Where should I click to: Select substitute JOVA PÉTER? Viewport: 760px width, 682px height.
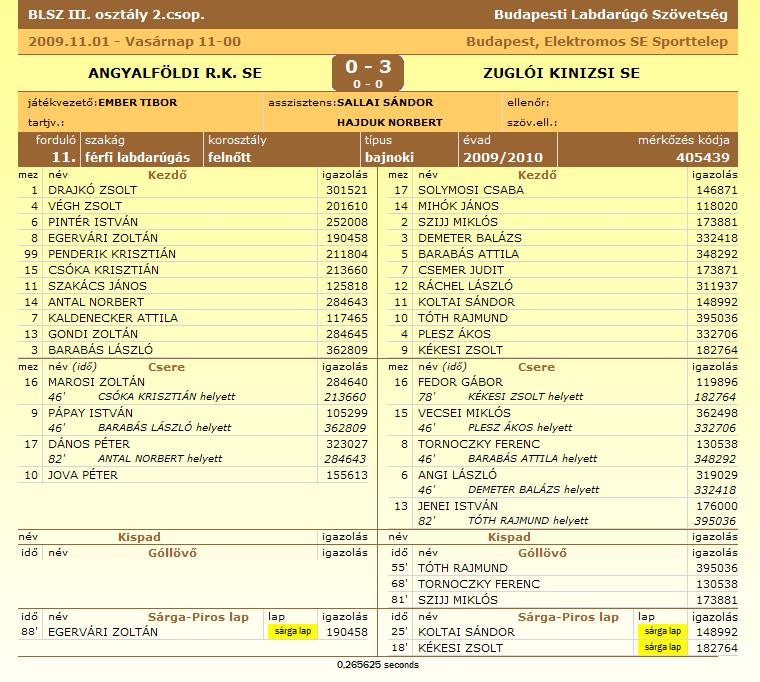click(83, 475)
